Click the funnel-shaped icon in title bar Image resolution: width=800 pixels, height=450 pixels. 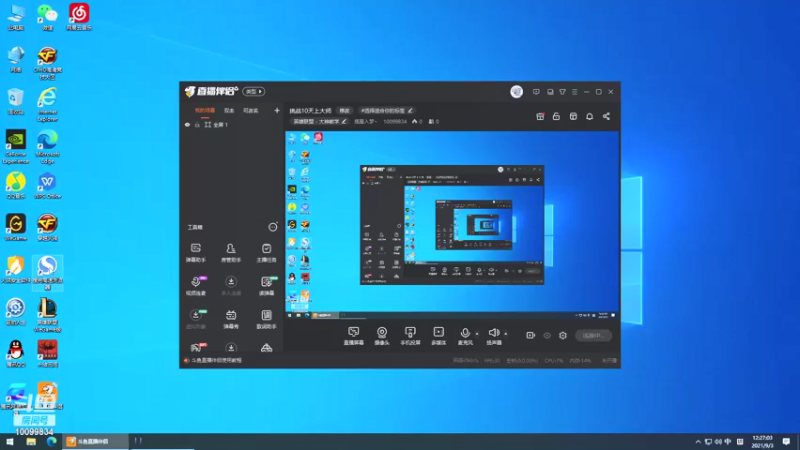[562, 92]
